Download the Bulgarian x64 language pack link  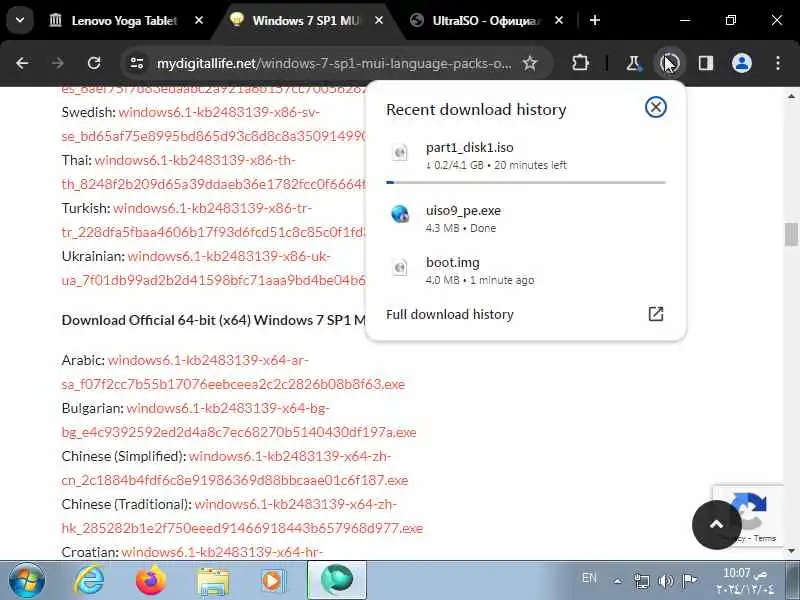pyautogui.click(x=239, y=420)
